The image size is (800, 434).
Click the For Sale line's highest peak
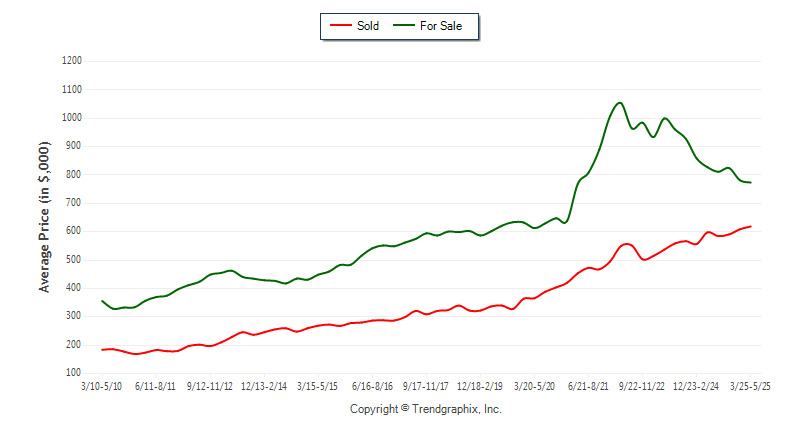(619, 103)
